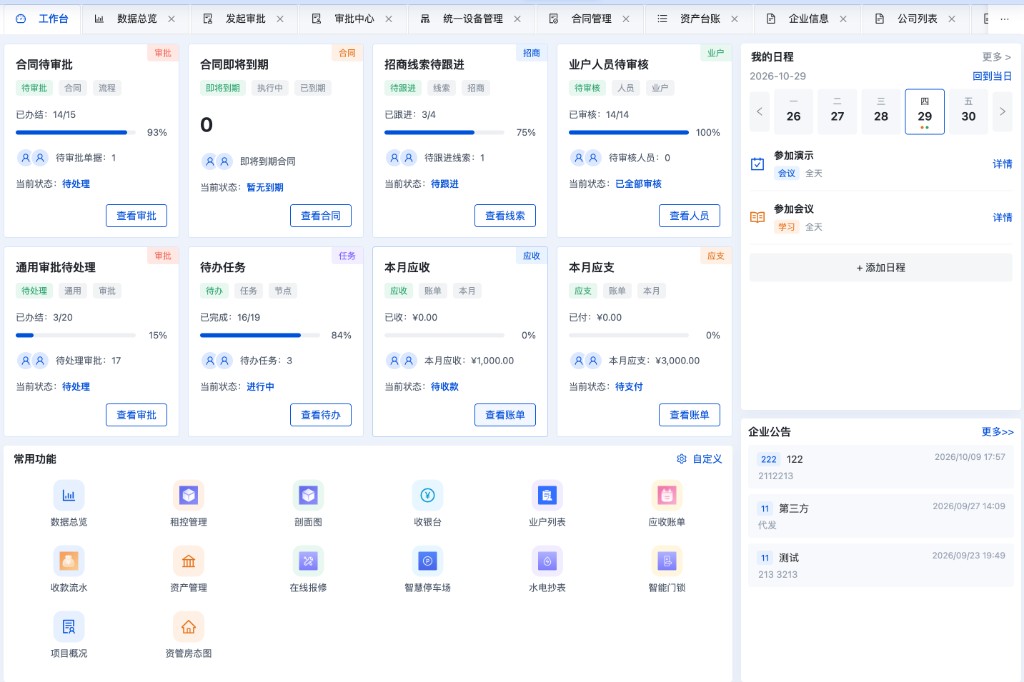Click the 参加演示 calendar-check icon
The image size is (1024, 682).
(x=758, y=164)
